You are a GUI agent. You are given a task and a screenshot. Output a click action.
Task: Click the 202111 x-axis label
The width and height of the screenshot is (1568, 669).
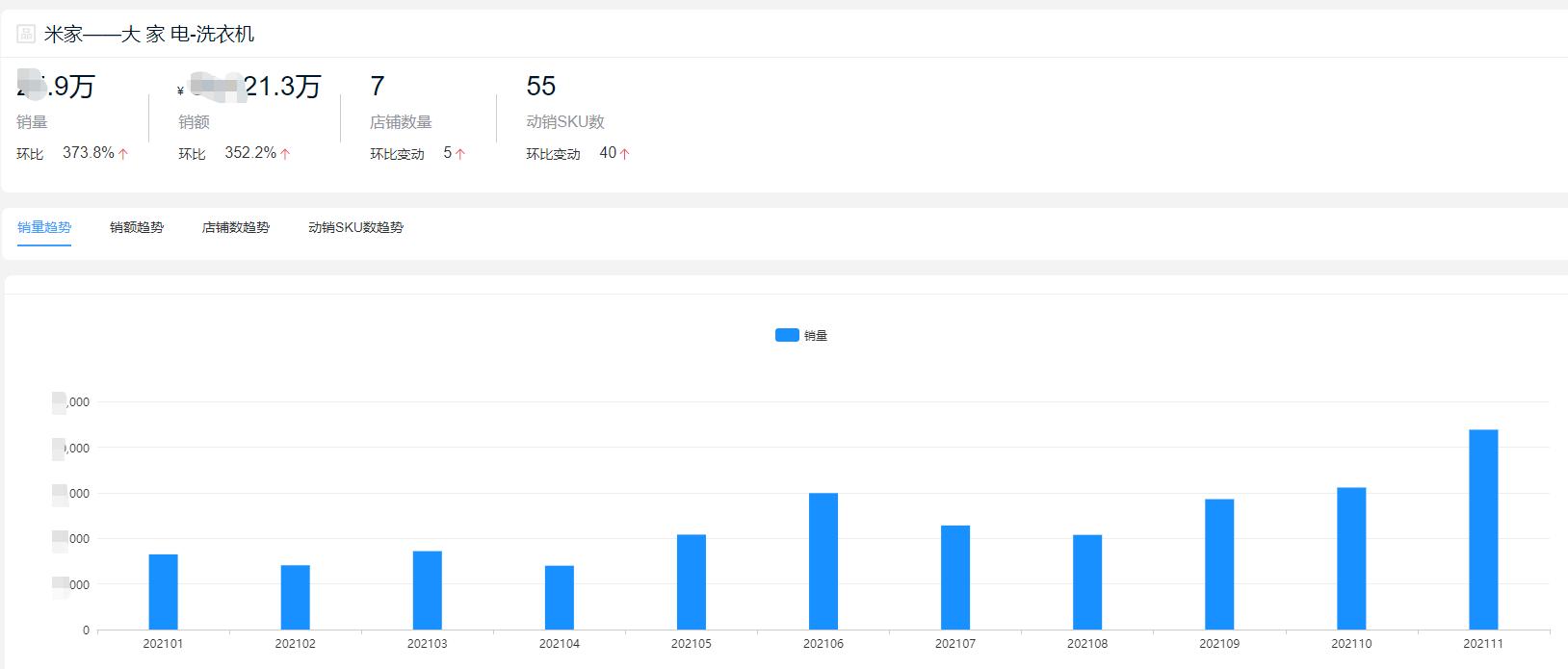click(1483, 644)
